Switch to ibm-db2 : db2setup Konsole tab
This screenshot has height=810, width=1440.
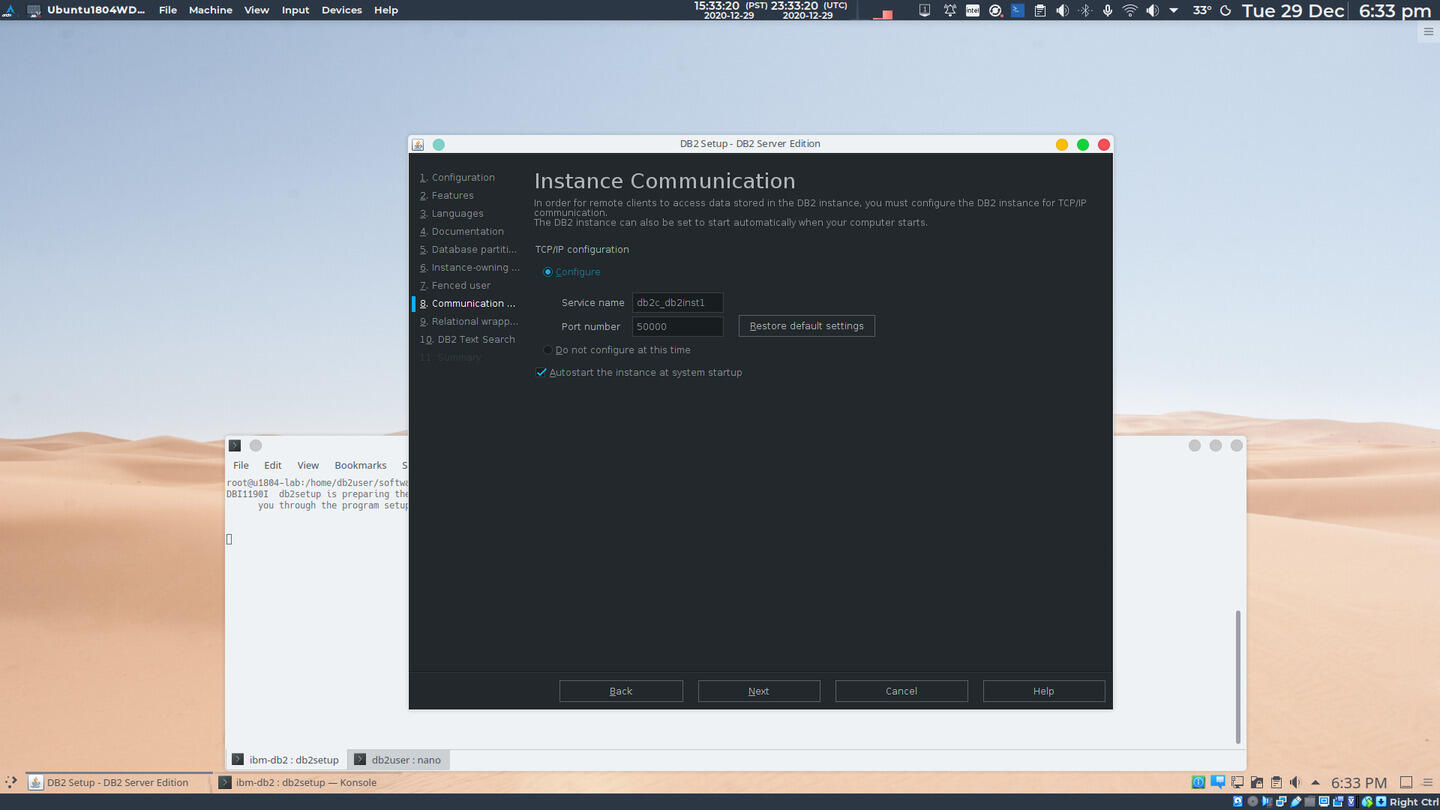(286, 760)
